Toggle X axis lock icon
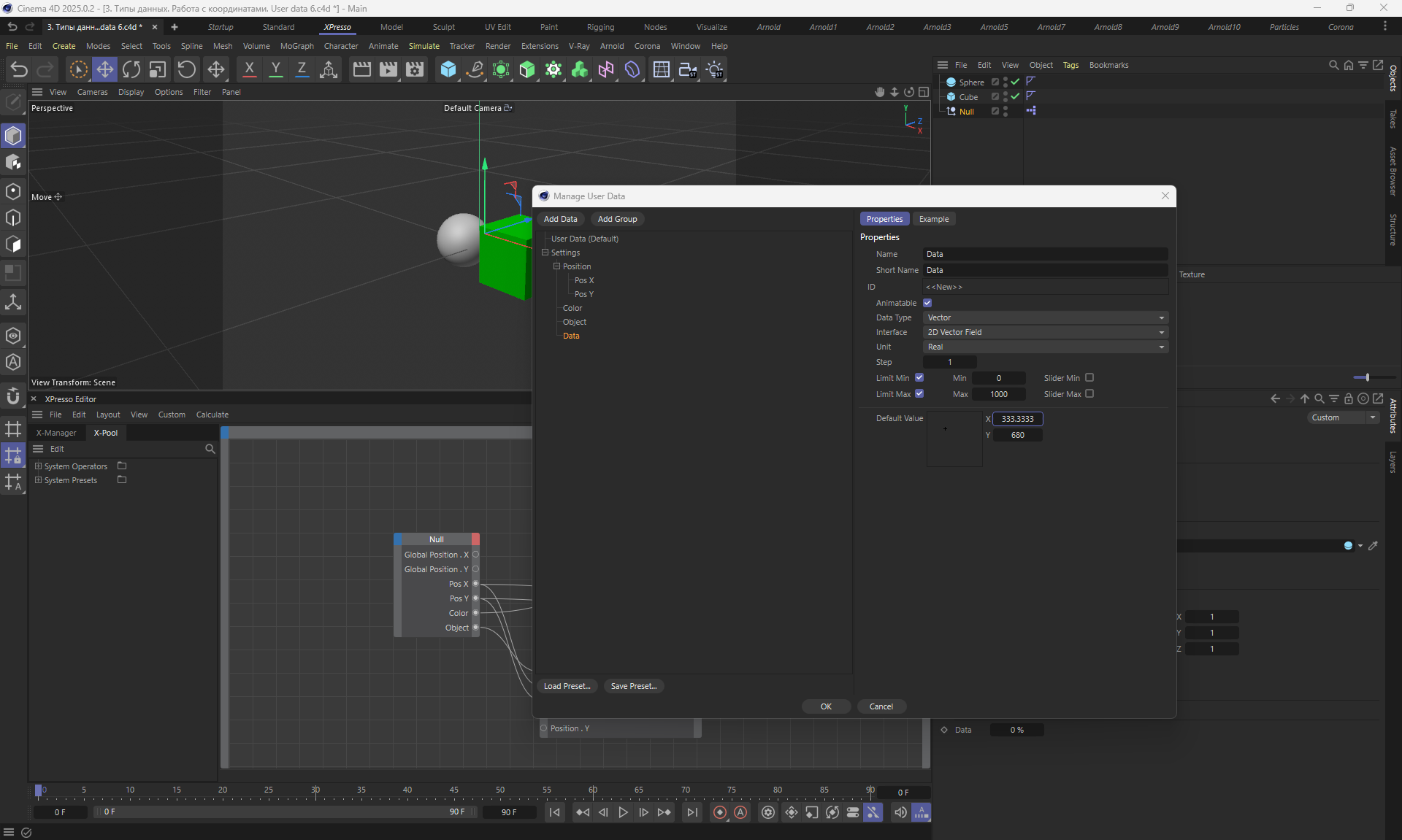This screenshot has height=840, width=1402. coord(249,69)
